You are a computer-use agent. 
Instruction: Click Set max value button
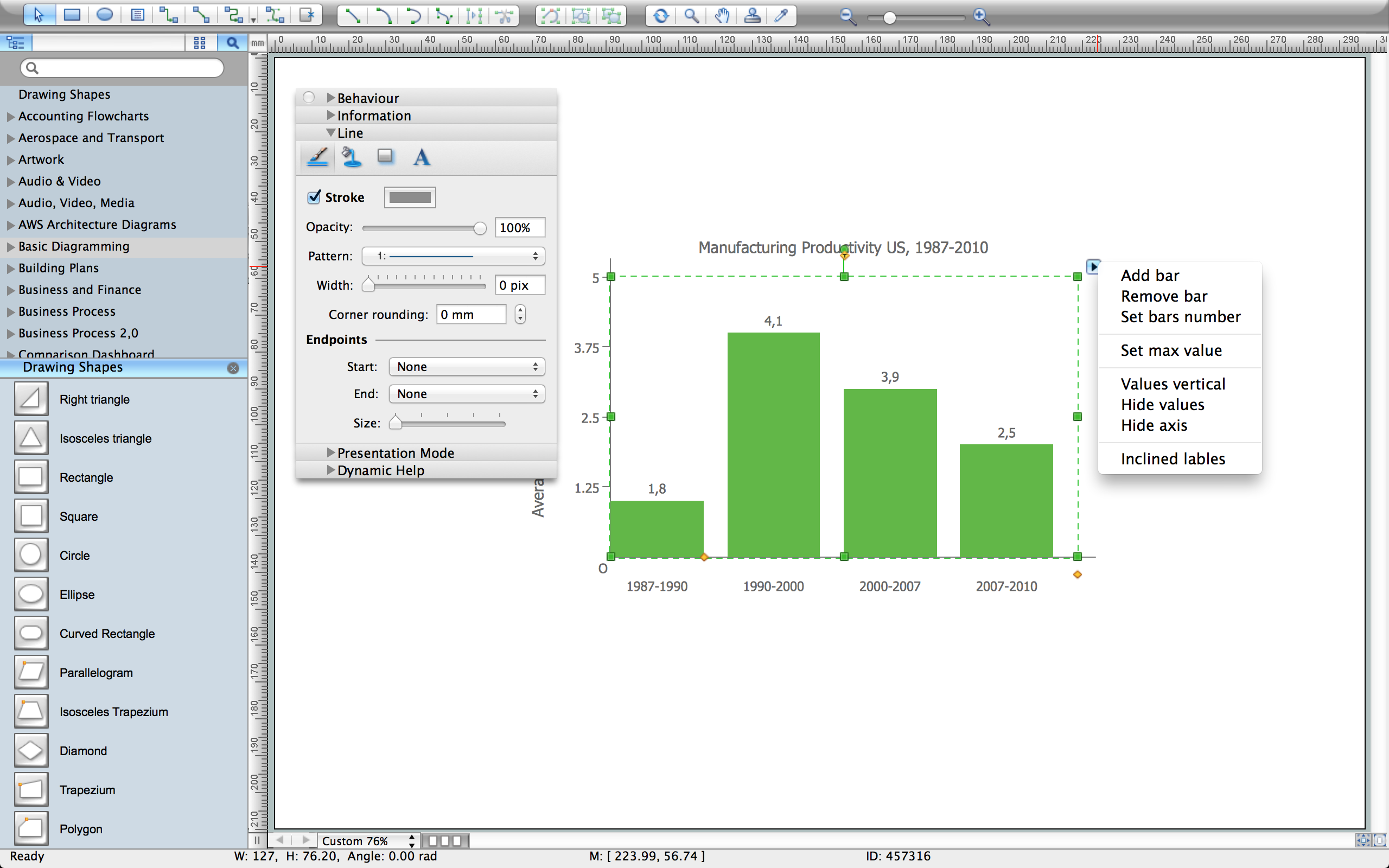click(1172, 350)
